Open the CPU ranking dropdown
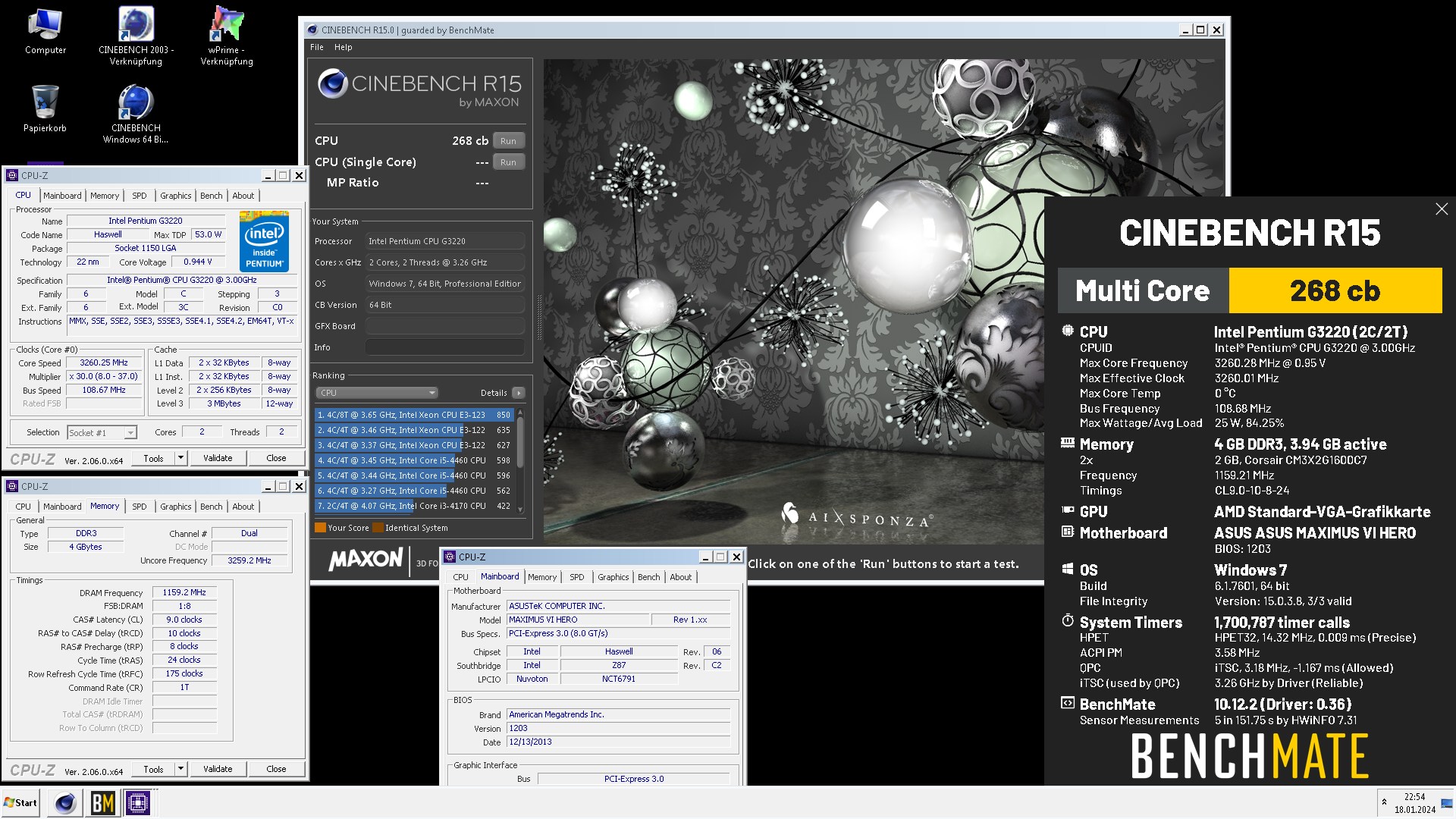 (x=377, y=393)
